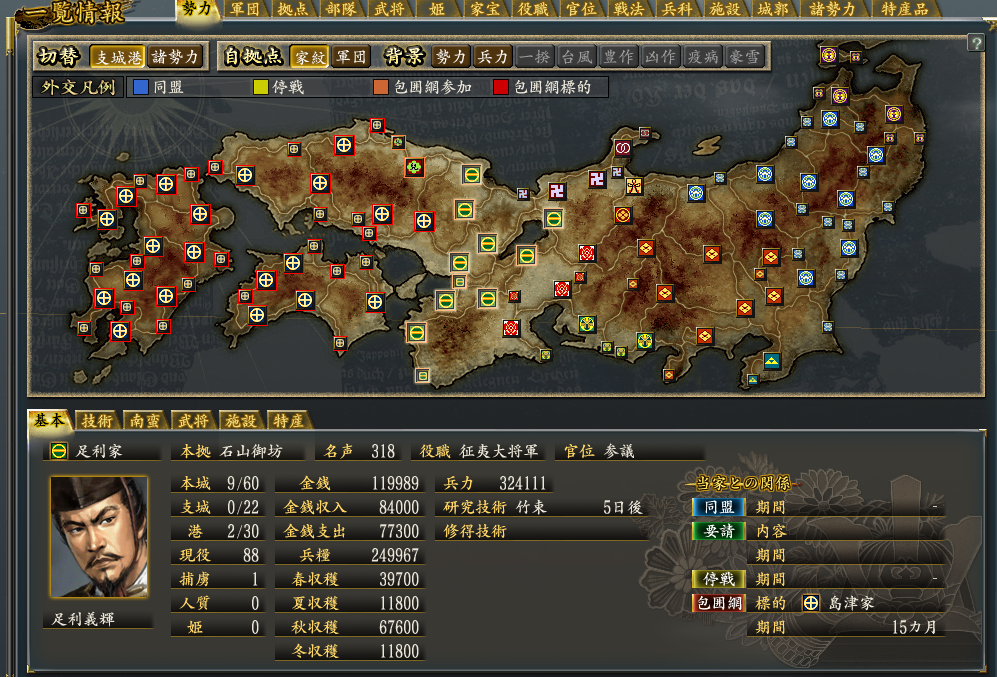Enable the 台風 background overlay

tap(577, 57)
